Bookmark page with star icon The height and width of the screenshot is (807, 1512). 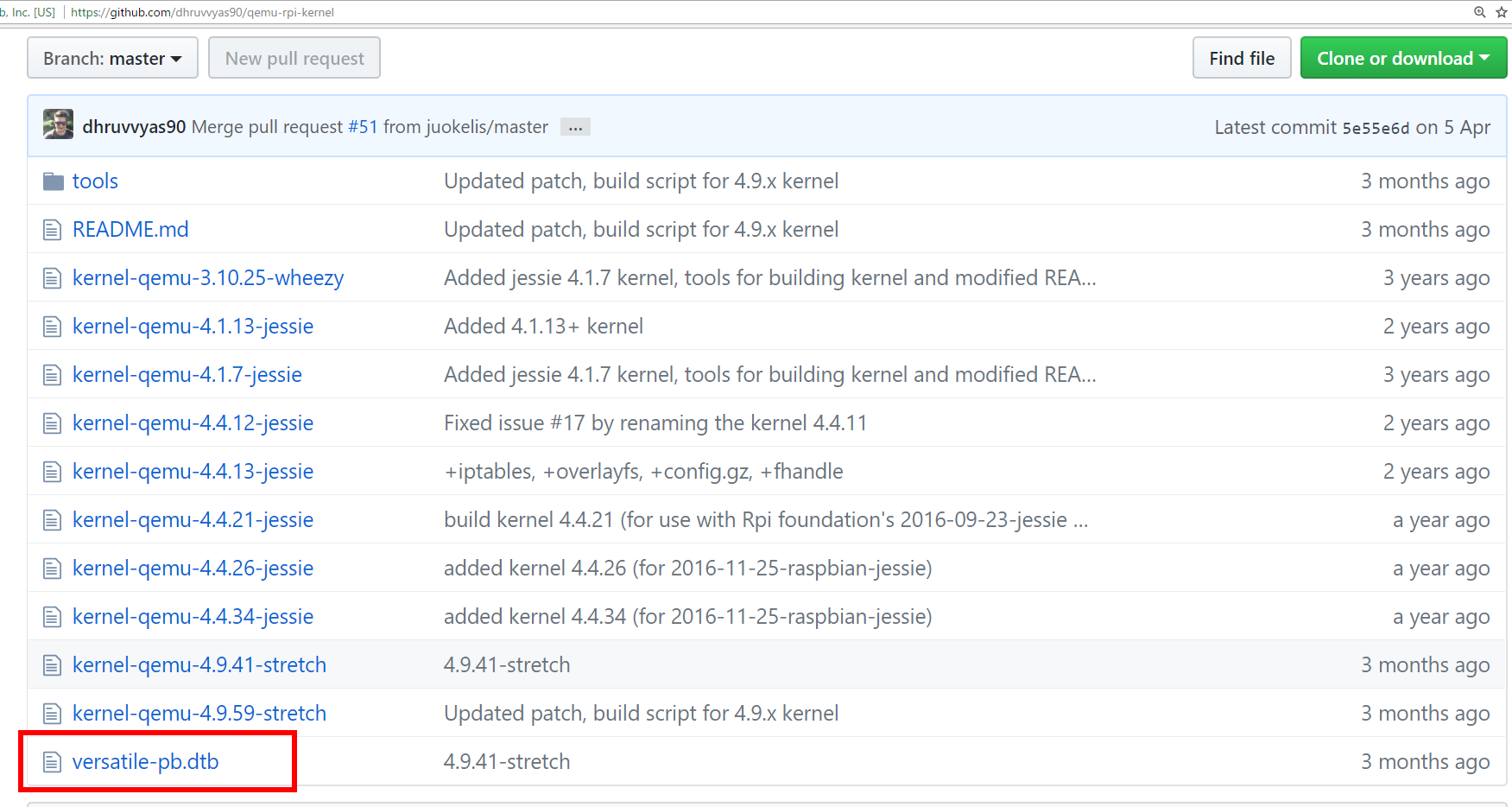click(x=1502, y=12)
